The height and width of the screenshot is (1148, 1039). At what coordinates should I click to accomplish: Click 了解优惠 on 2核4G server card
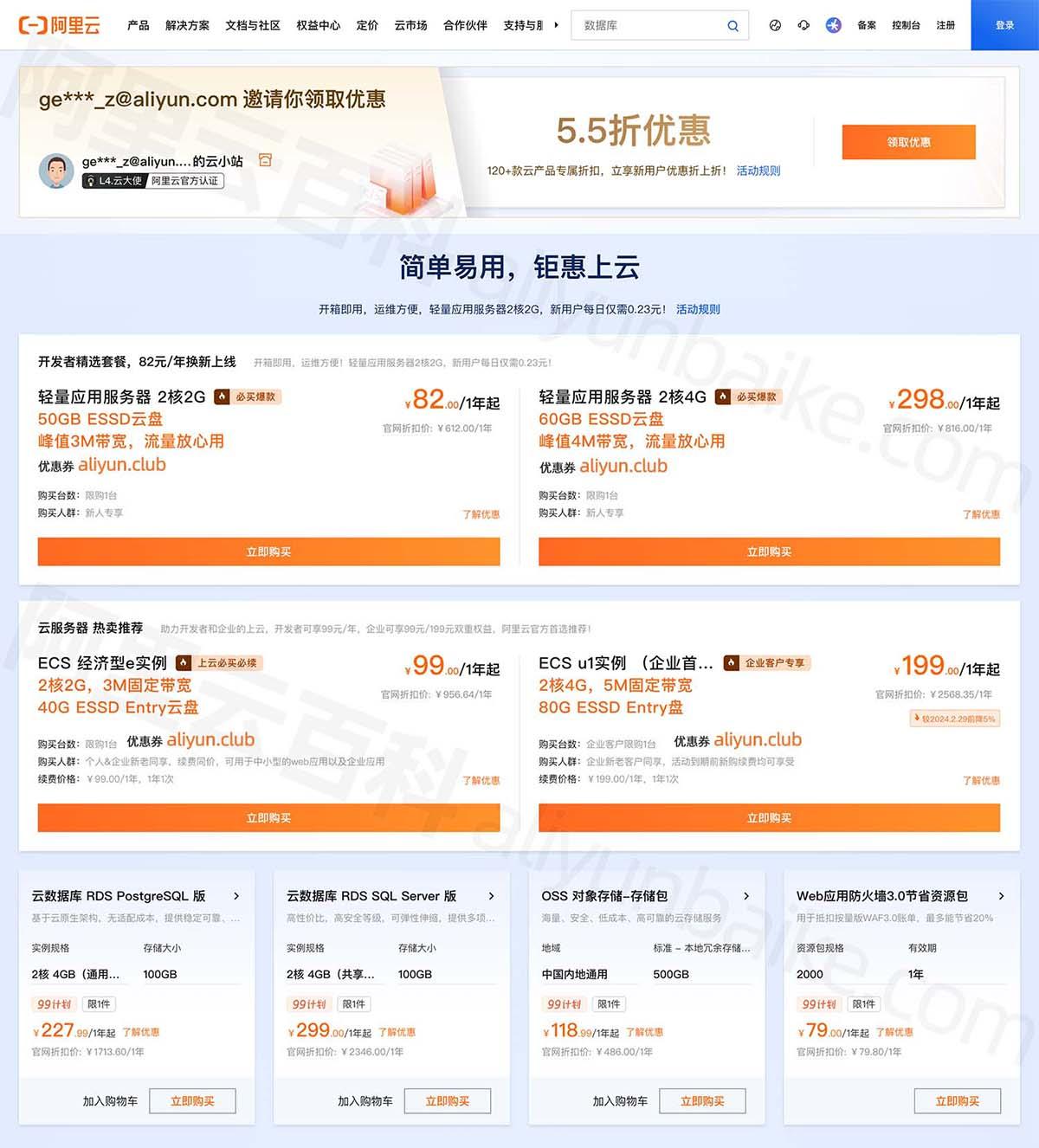point(981,514)
